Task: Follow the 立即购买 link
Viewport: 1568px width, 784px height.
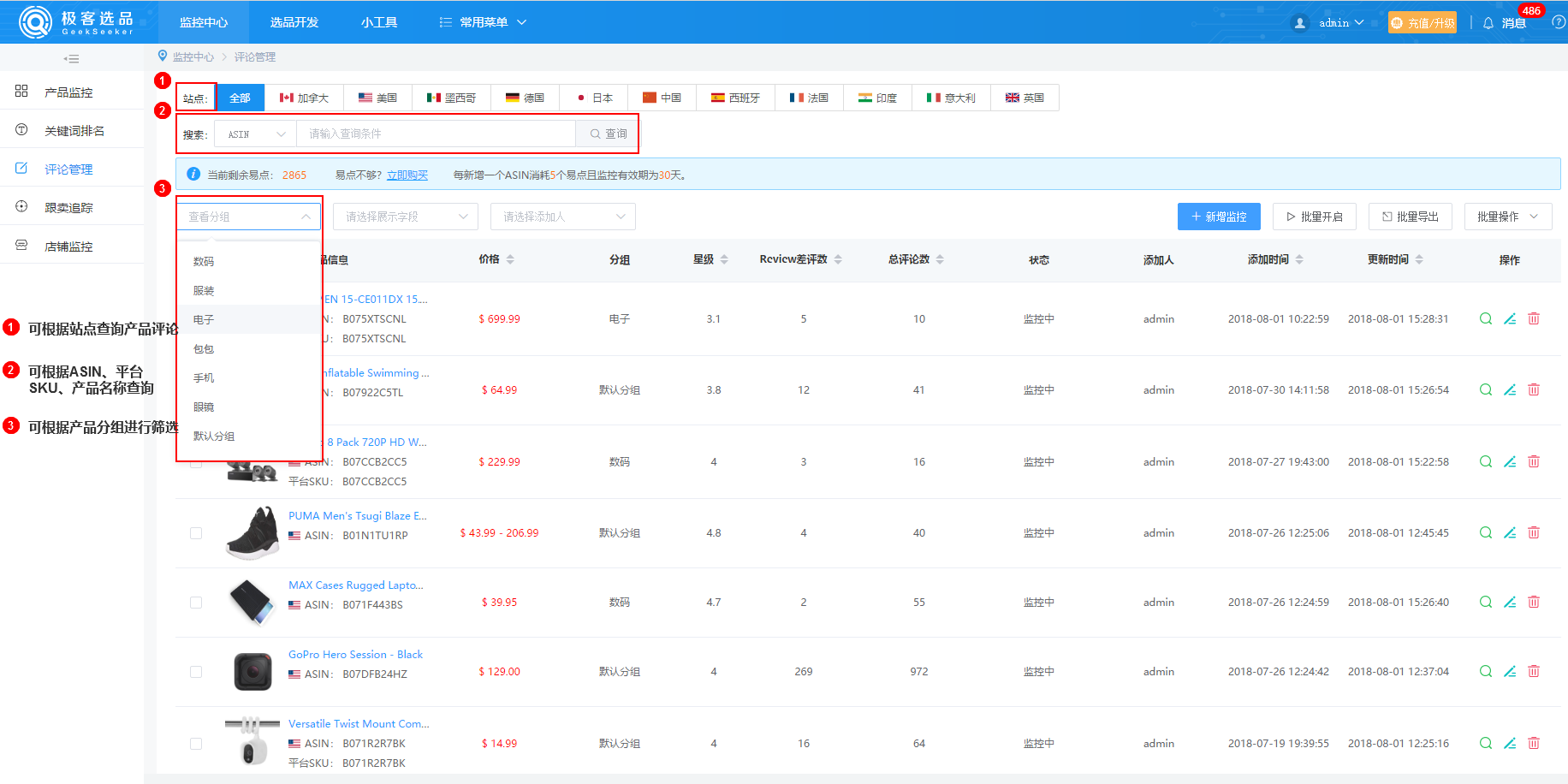Action: tap(407, 175)
